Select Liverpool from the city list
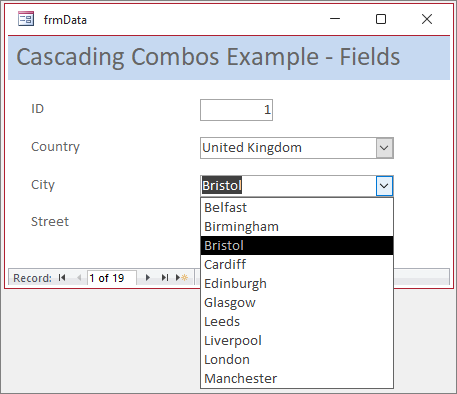This screenshot has height=394, width=457. pos(297,341)
